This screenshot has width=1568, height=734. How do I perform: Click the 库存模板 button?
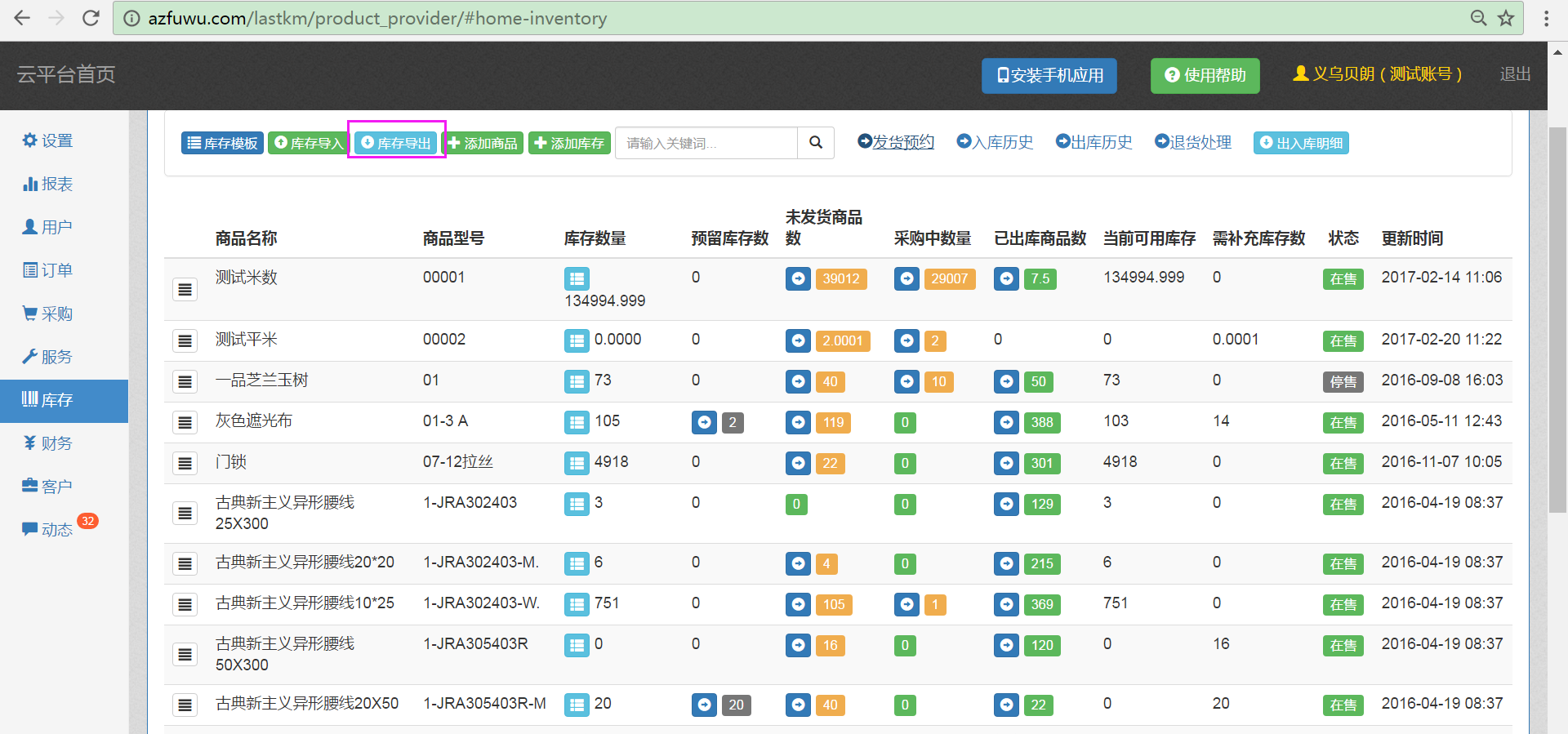[222, 143]
